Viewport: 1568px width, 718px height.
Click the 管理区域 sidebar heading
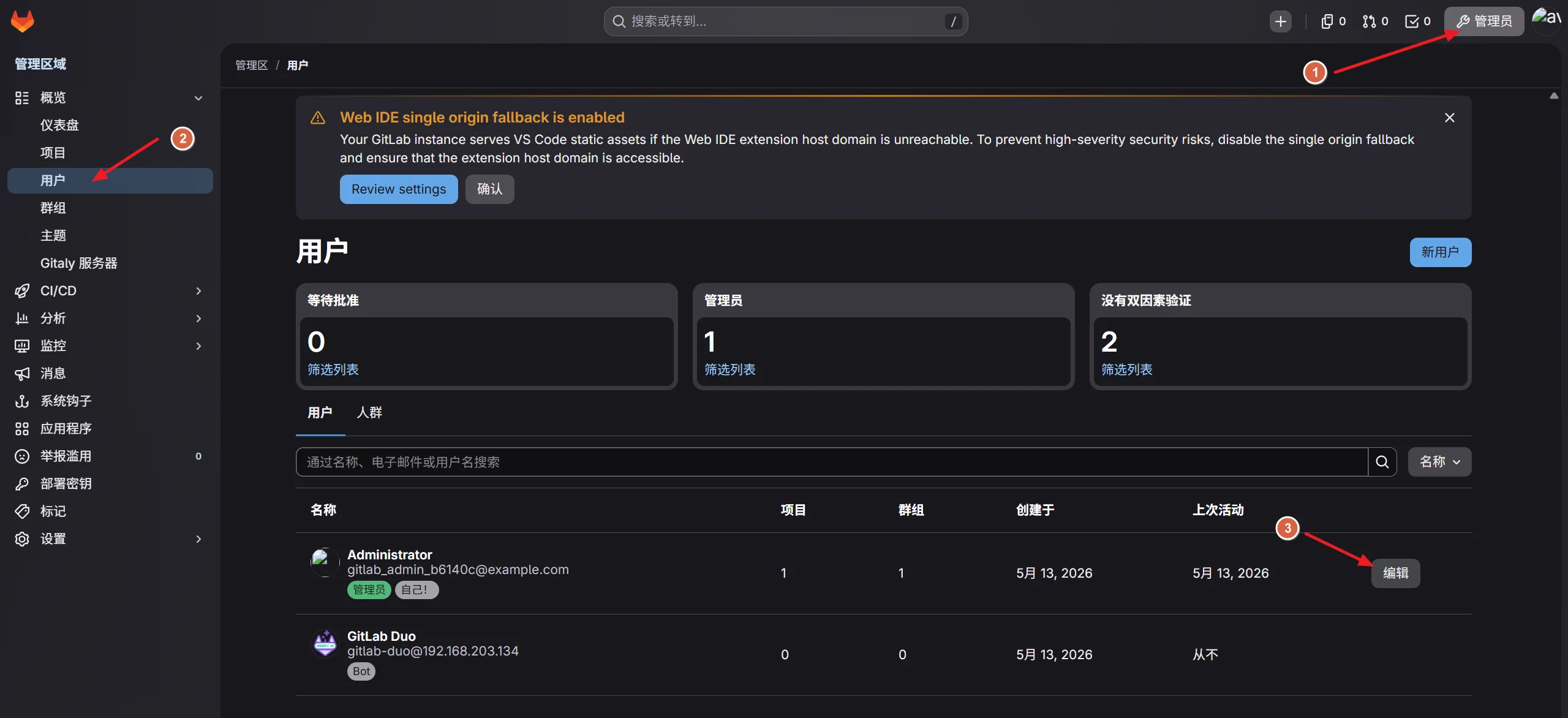(x=40, y=64)
